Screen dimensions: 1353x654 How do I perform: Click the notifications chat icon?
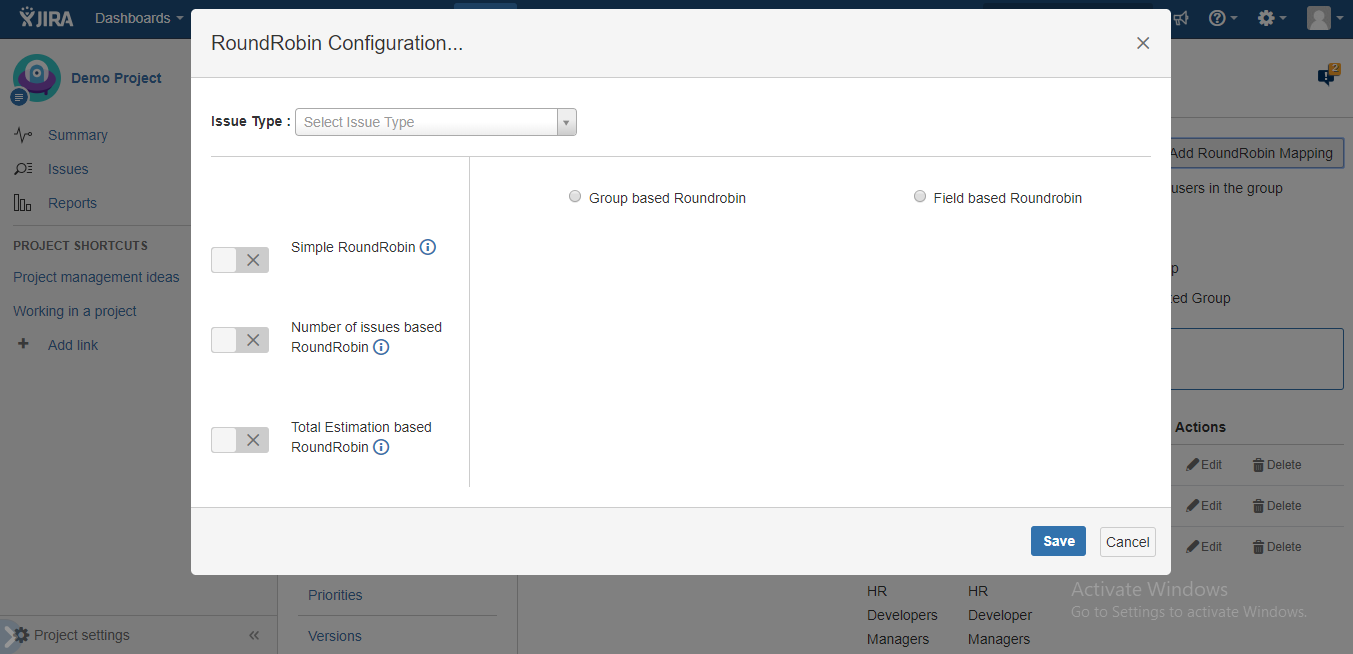1328,76
